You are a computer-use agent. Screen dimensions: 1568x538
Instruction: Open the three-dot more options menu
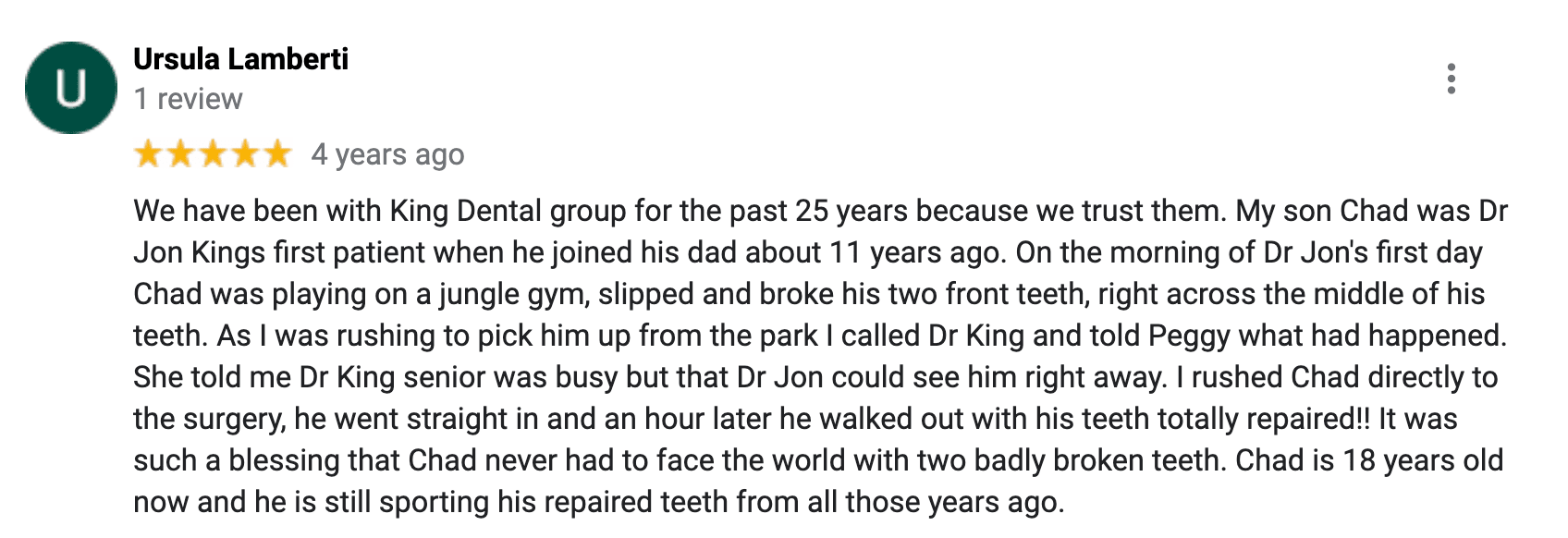[1452, 79]
